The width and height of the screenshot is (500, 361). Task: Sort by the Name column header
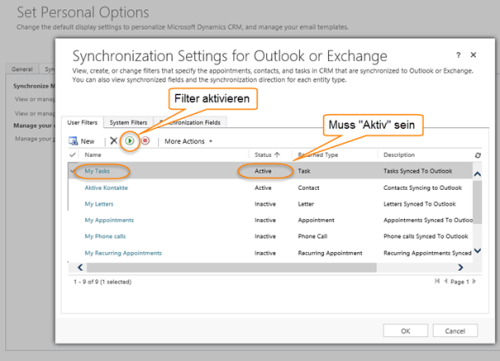click(x=93, y=155)
